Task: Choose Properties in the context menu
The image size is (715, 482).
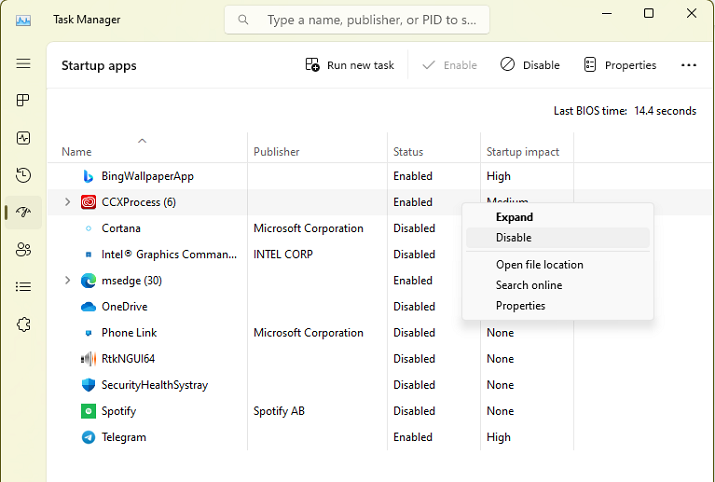Action: (558, 306)
